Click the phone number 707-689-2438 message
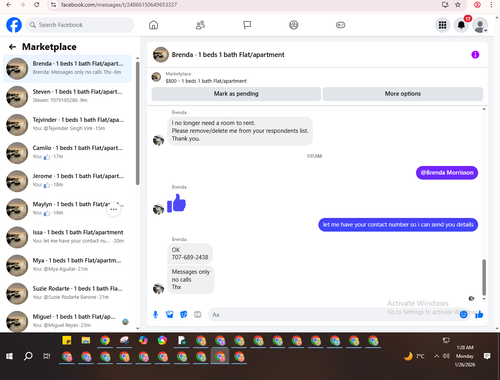 click(x=190, y=257)
